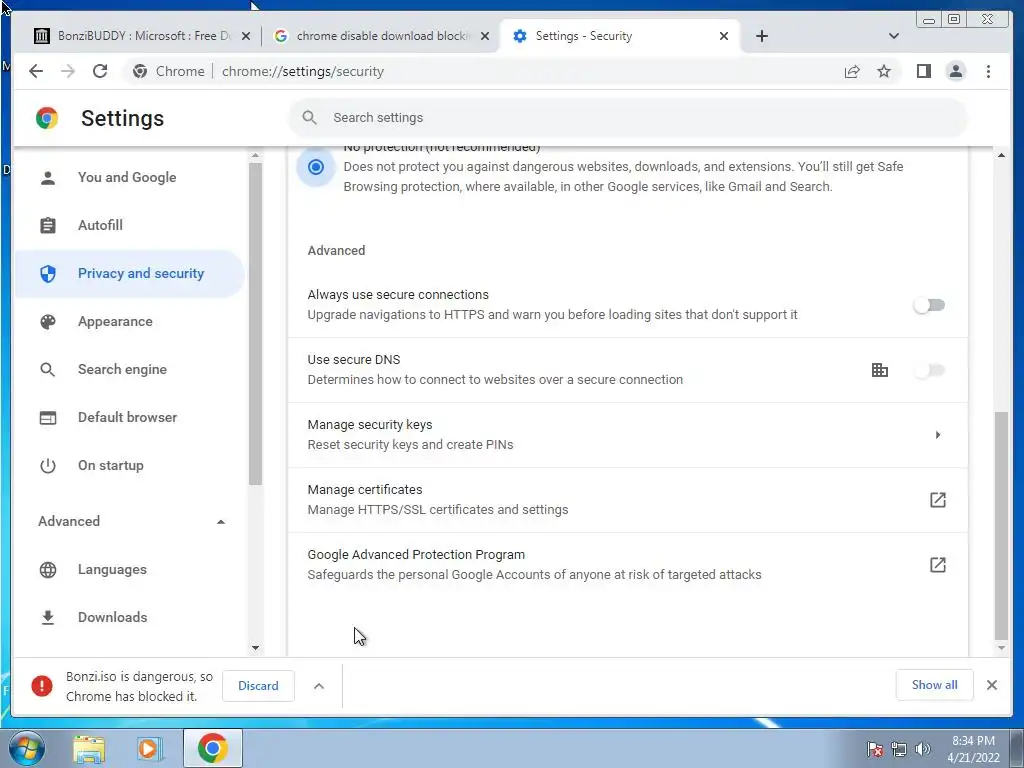Close the BonziBUDDY tab
Screen dimensions: 1024x768
point(246,36)
